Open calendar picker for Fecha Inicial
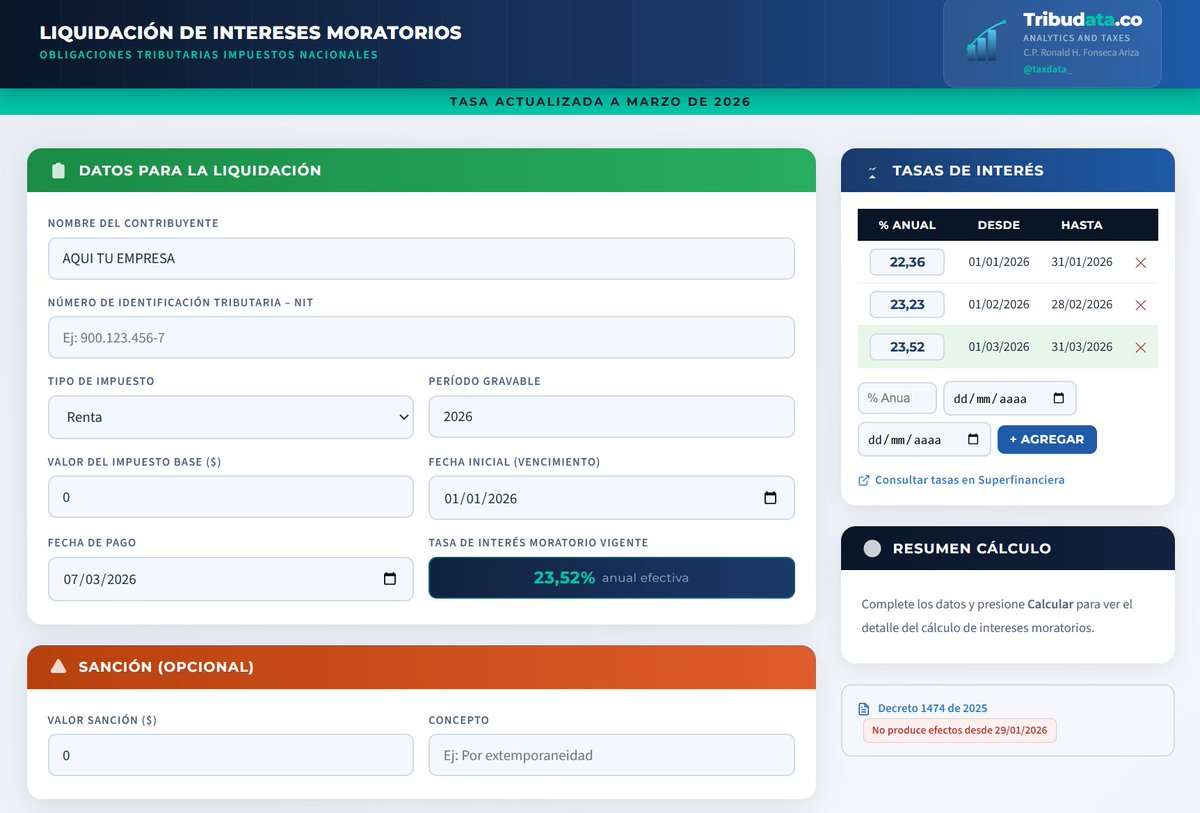The width and height of the screenshot is (1200, 813). point(770,498)
